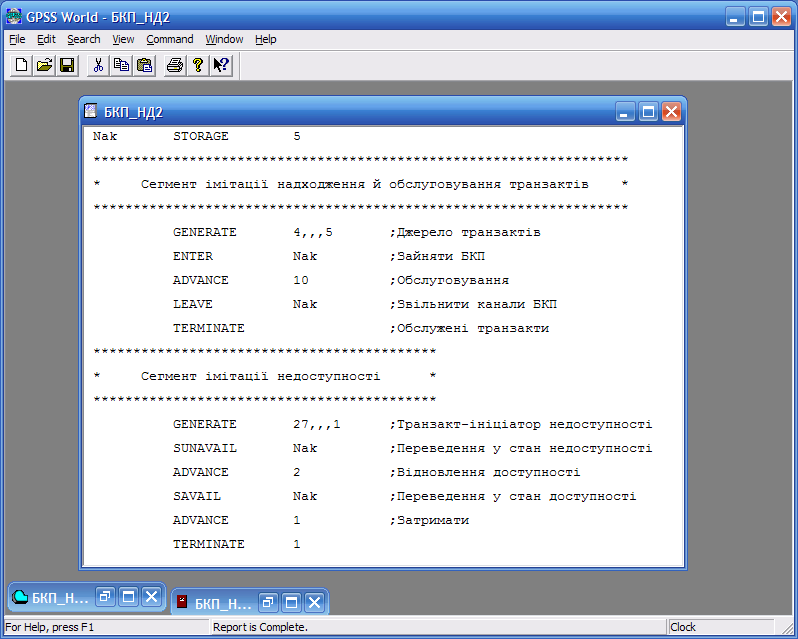
Task: Click the 'For Help, press F1' status text
Action: pyautogui.click(x=49, y=627)
